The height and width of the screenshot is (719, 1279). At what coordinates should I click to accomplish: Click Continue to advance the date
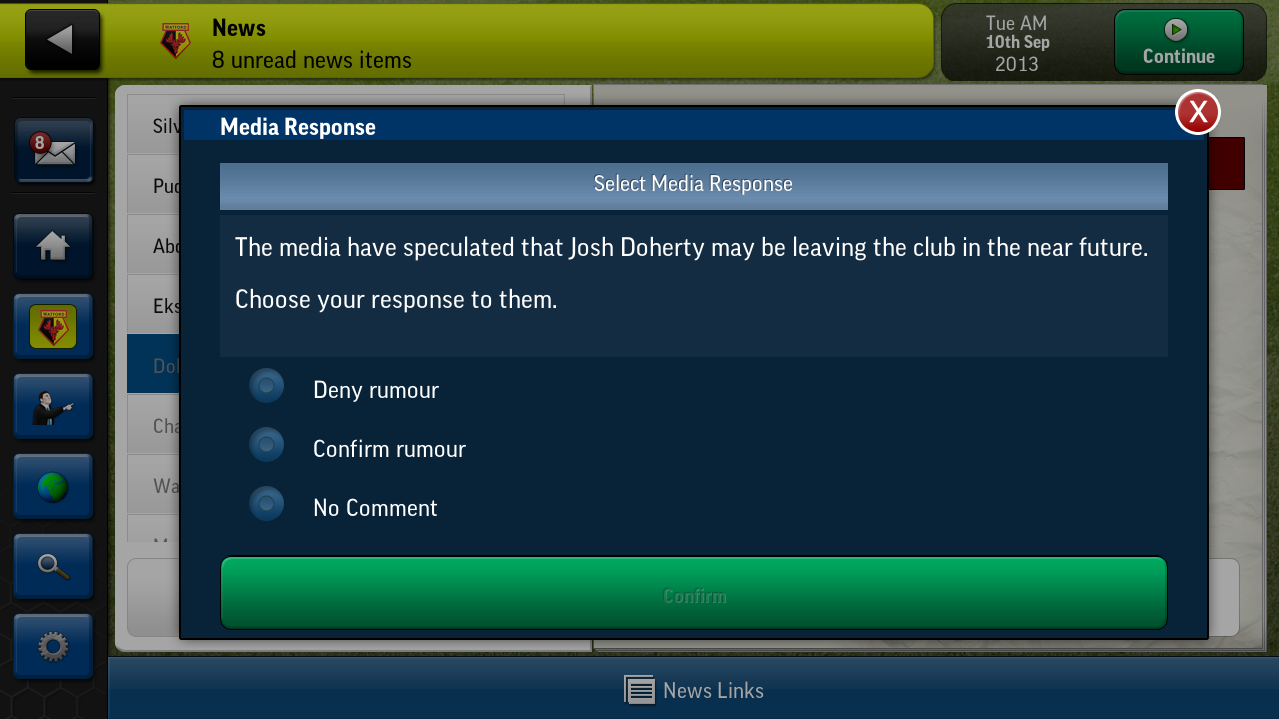point(1179,42)
